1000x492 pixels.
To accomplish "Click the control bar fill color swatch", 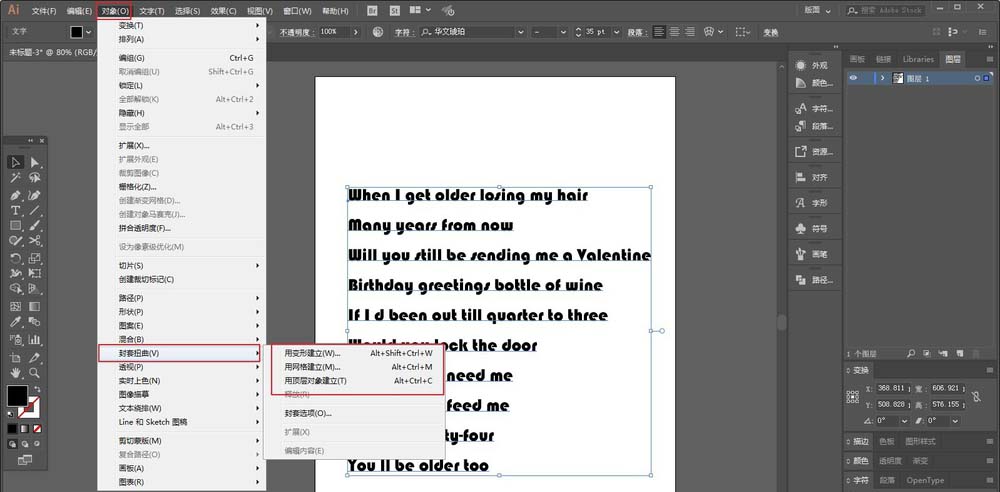I will click(77, 32).
